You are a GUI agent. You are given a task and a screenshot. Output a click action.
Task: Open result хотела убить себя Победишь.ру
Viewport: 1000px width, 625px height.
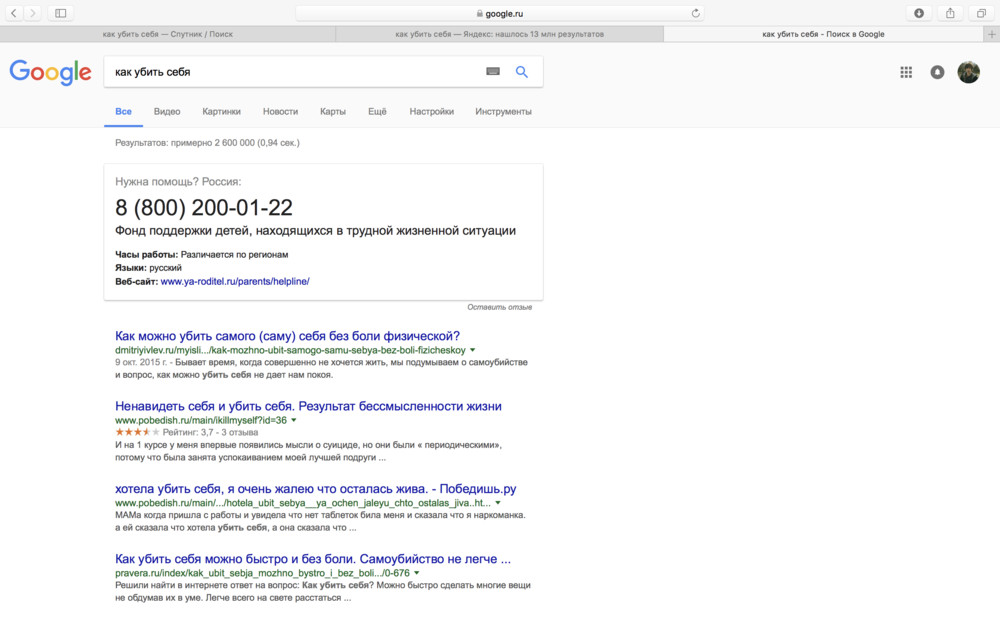coord(316,489)
